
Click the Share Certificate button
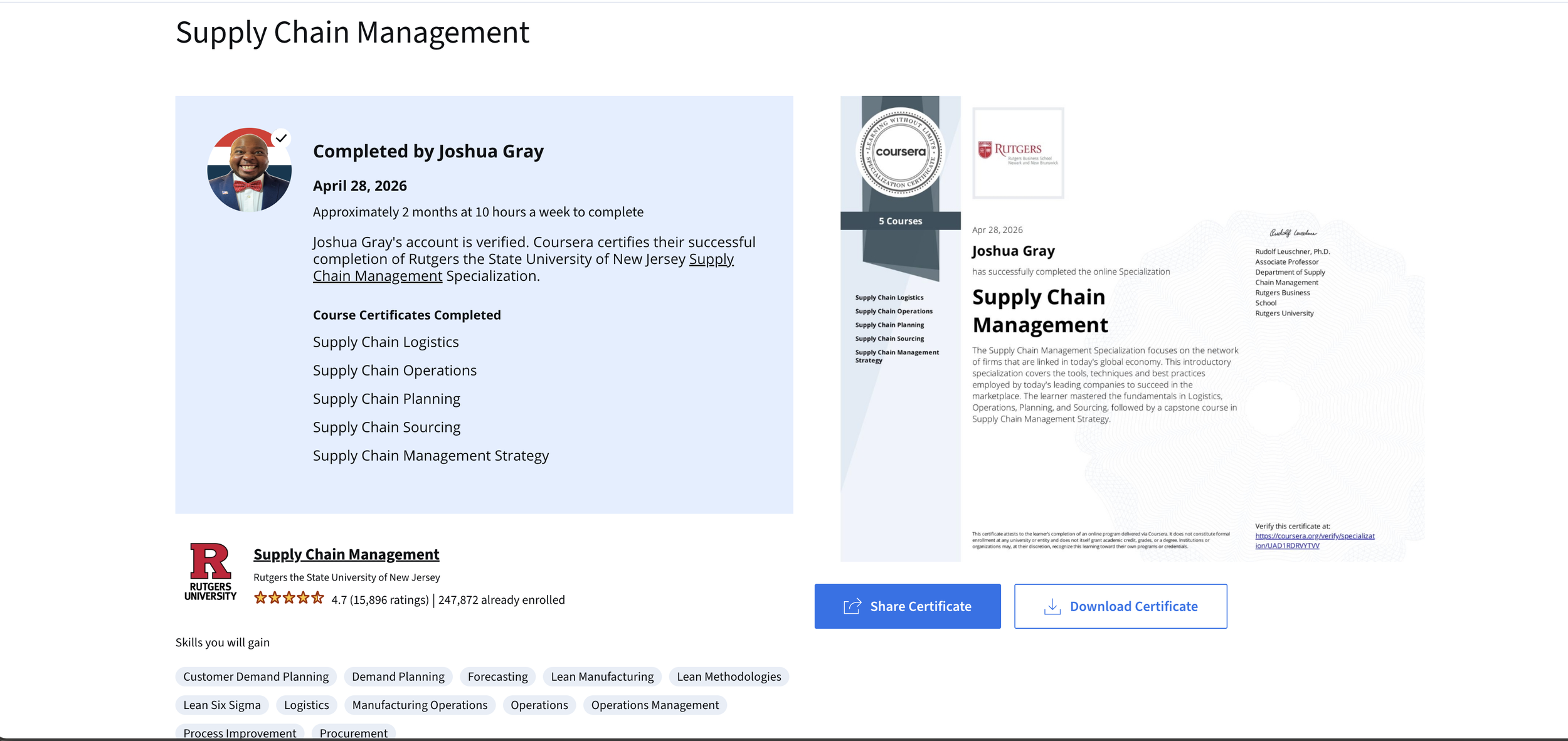pyautogui.click(x=908, y=606)
